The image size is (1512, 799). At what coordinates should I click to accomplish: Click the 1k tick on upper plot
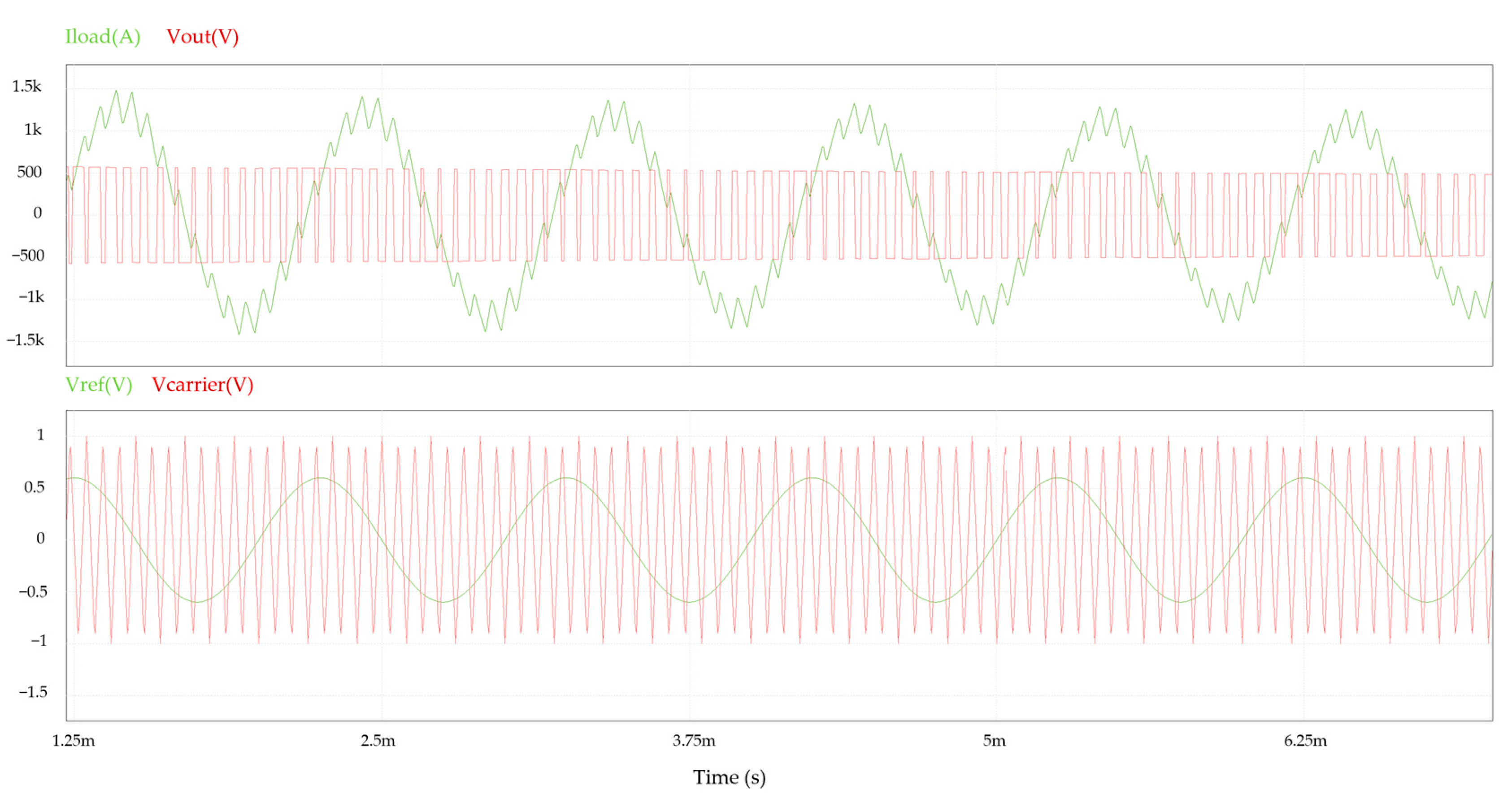click(x=33, y=130)
